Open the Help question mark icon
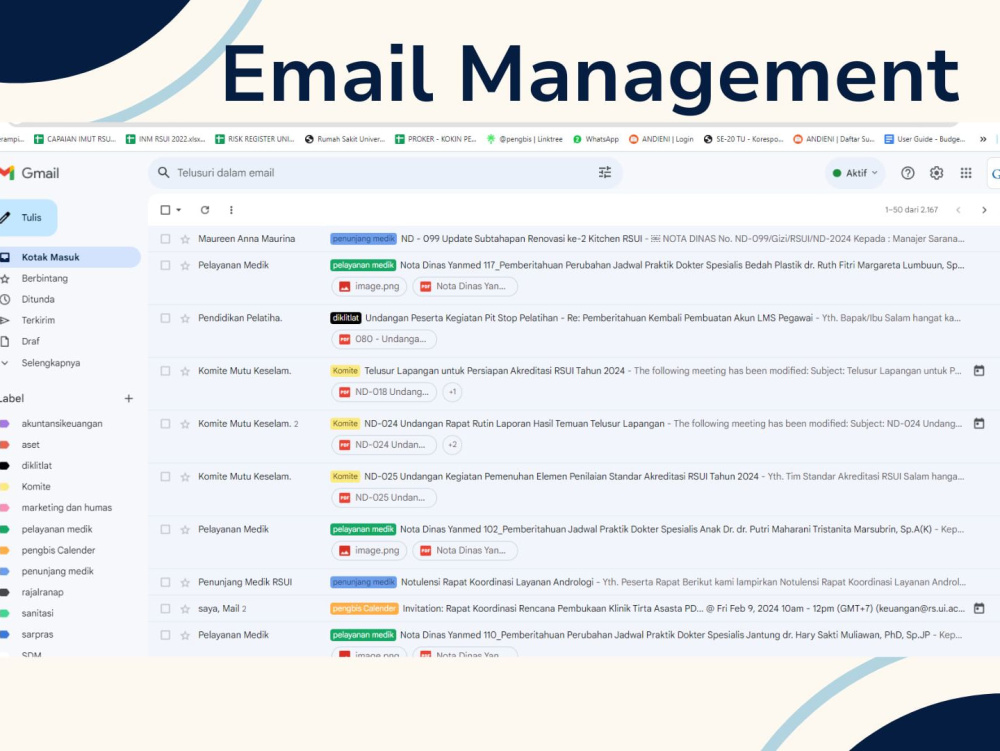Image resolution: width=1000 pixels, height=751 pixels. 908,173
